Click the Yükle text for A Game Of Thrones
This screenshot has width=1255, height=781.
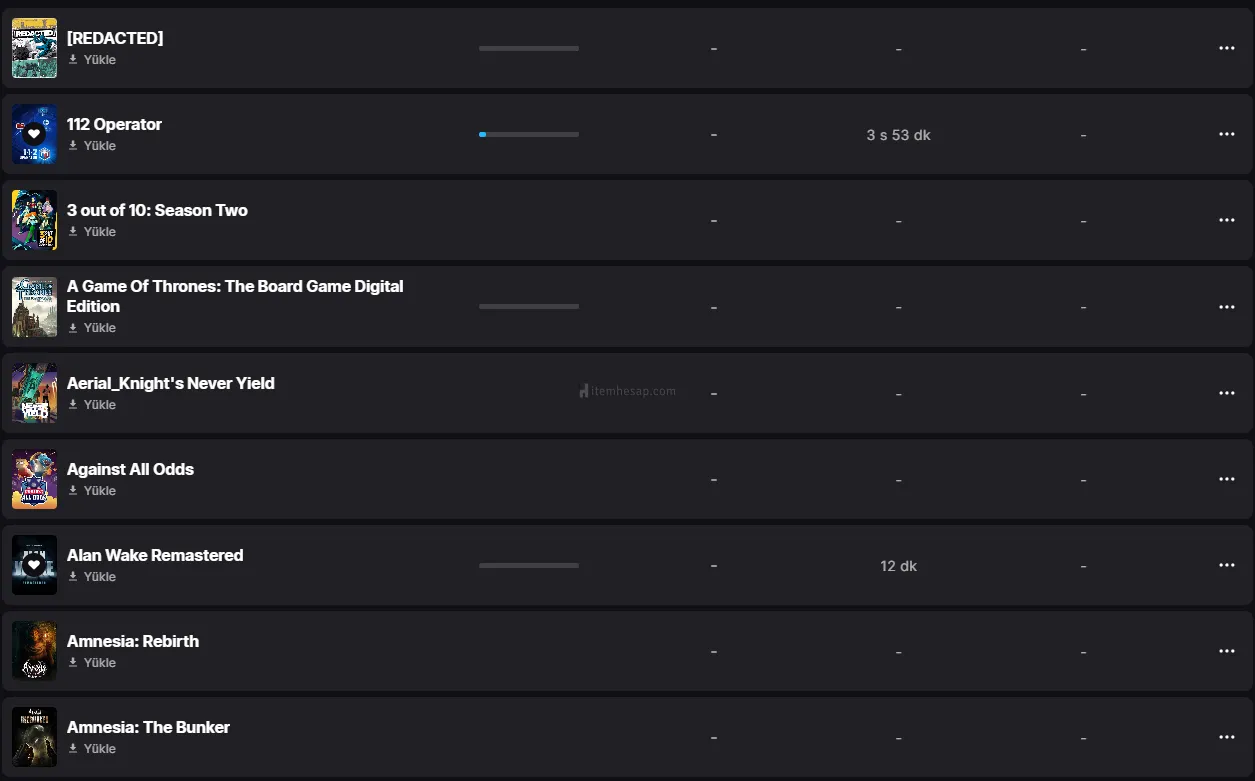point(100,328)
